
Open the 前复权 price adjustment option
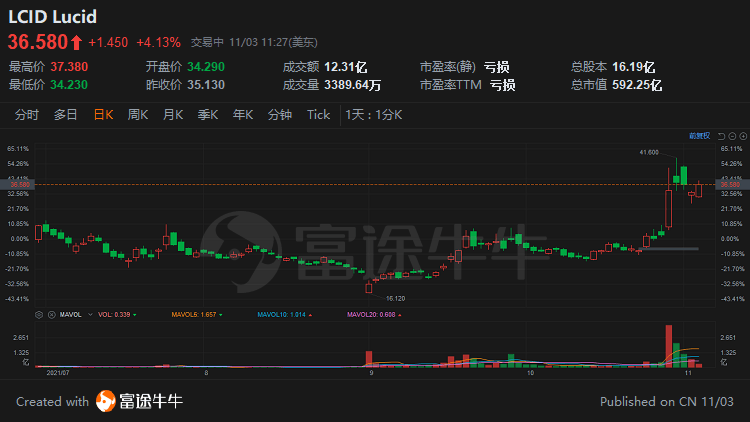699,136
